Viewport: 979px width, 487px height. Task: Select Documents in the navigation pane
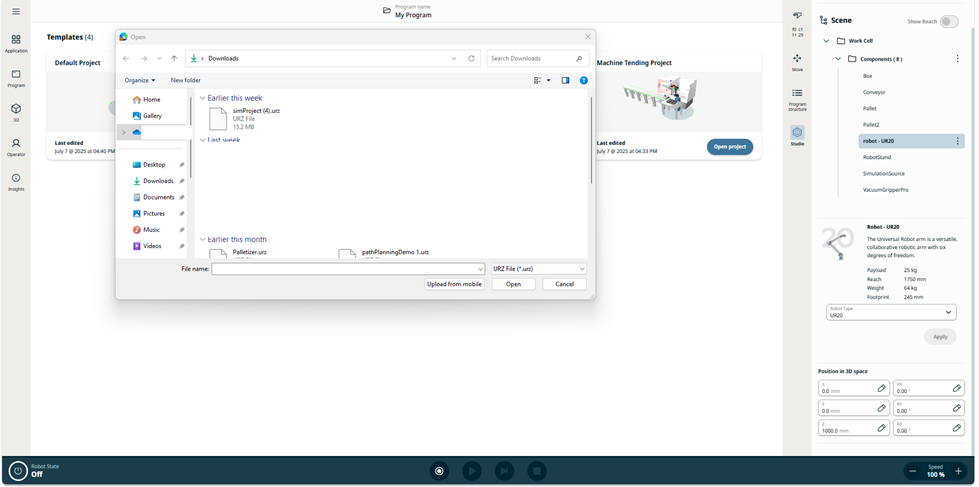[x=158, y=197]
